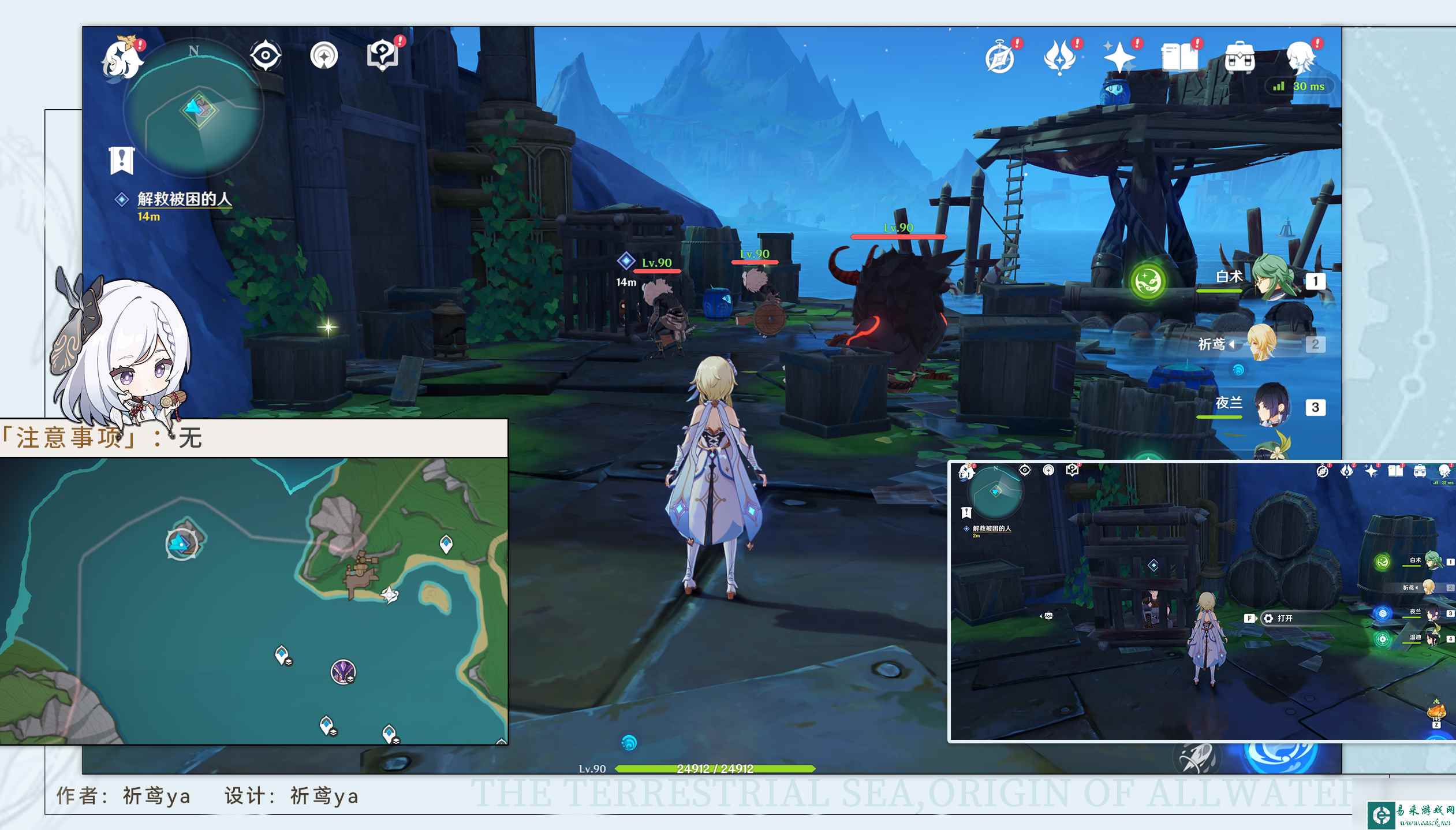Open the quest log exclamation bookmark
This screenshot has height=830, width=1456.
[x=122, y=160]
